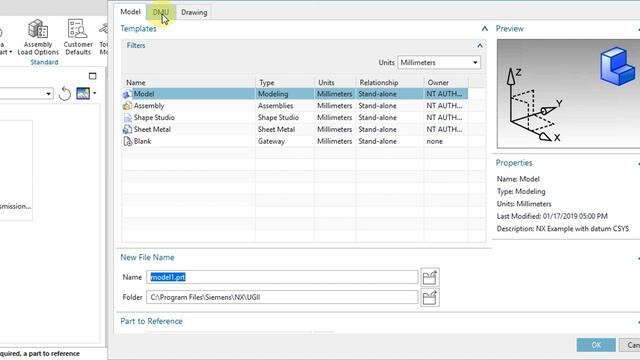The image size is (640, 360).
Task: Switch to the Model tab
Action: pyautogui.click(x=130, y=12)
